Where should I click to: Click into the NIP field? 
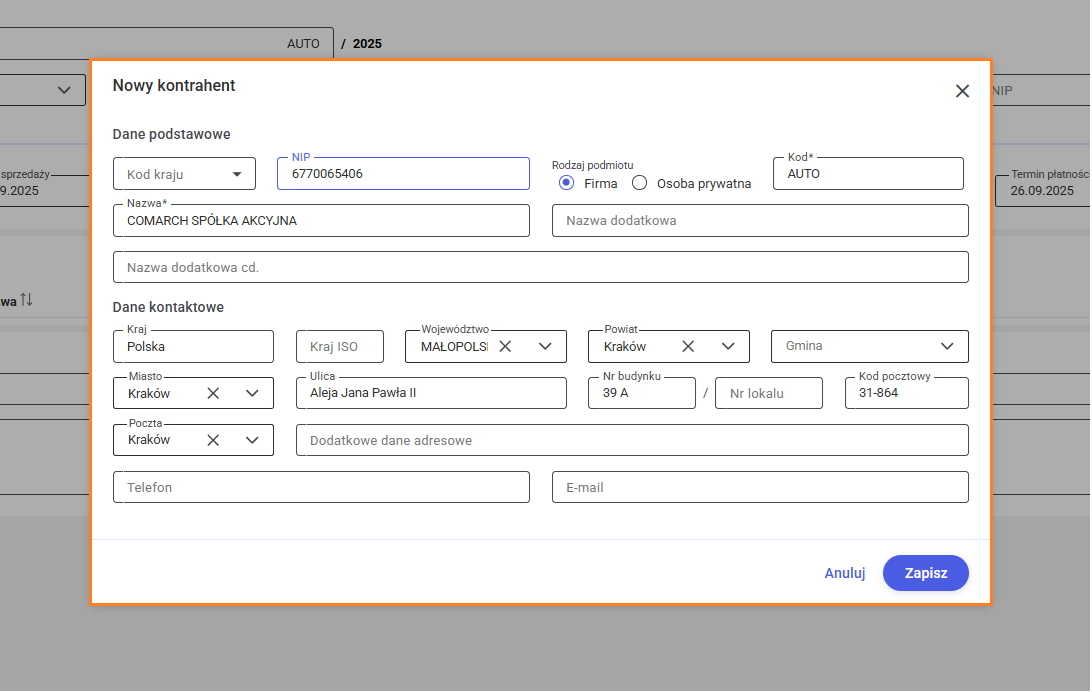tap(403, 174)
